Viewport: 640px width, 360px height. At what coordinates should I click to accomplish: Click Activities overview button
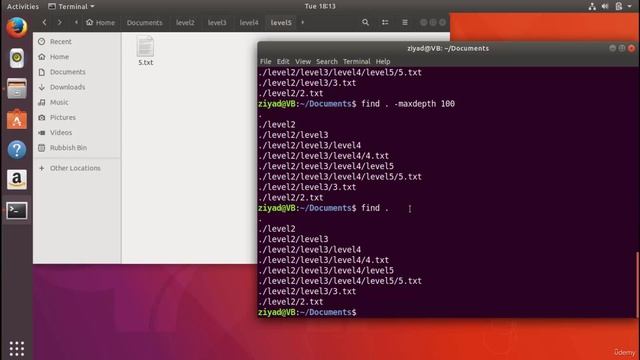point(23,6)
